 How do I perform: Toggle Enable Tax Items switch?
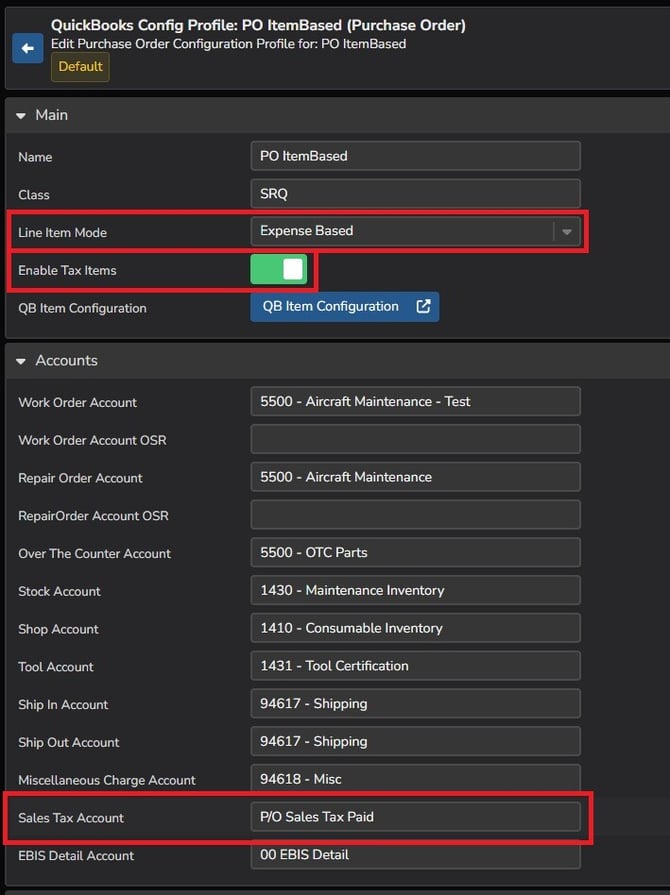tap(279, 269)
